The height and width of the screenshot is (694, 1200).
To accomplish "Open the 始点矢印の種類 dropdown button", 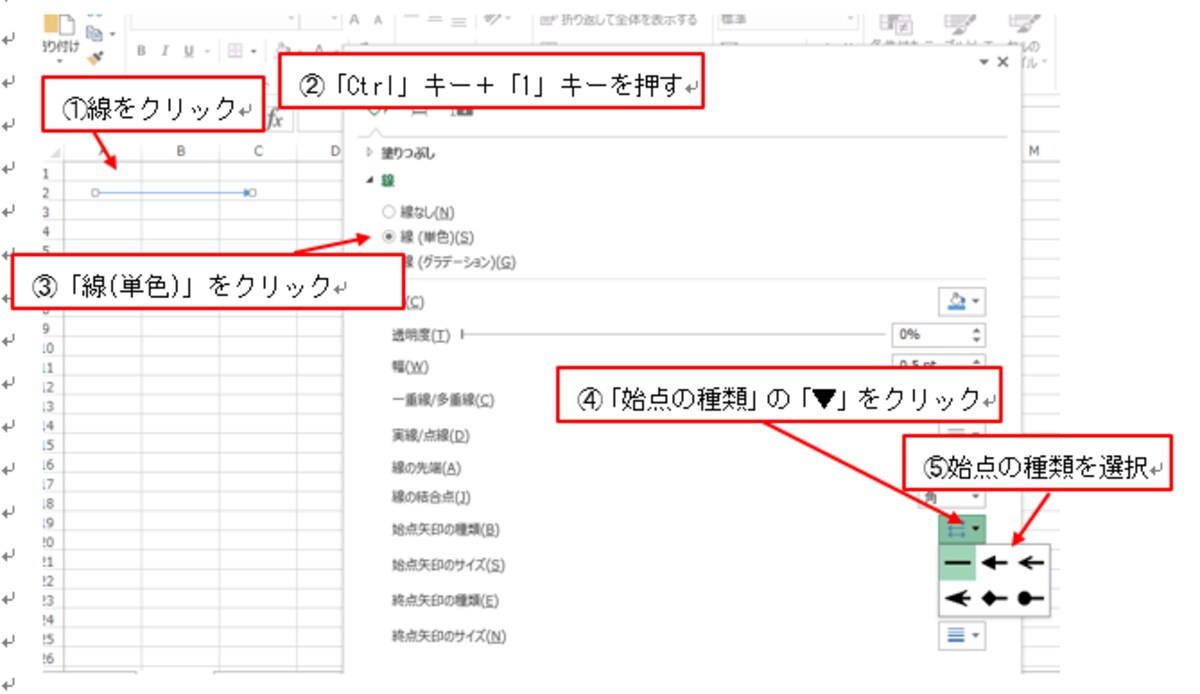I will pyautogui.click(x=963, y=527).
